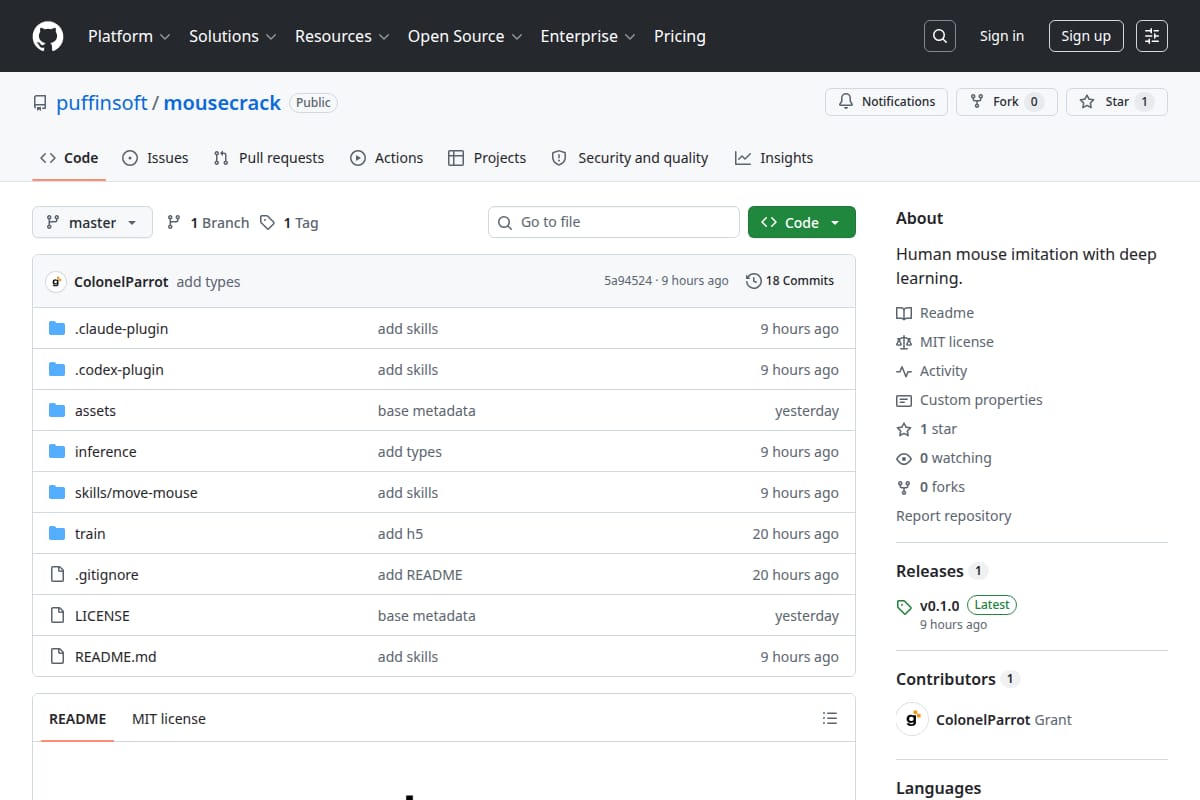Click the repository icon before puffinsoft
This screenshot has width=1200, height=800.
click(x=40, y=103)
